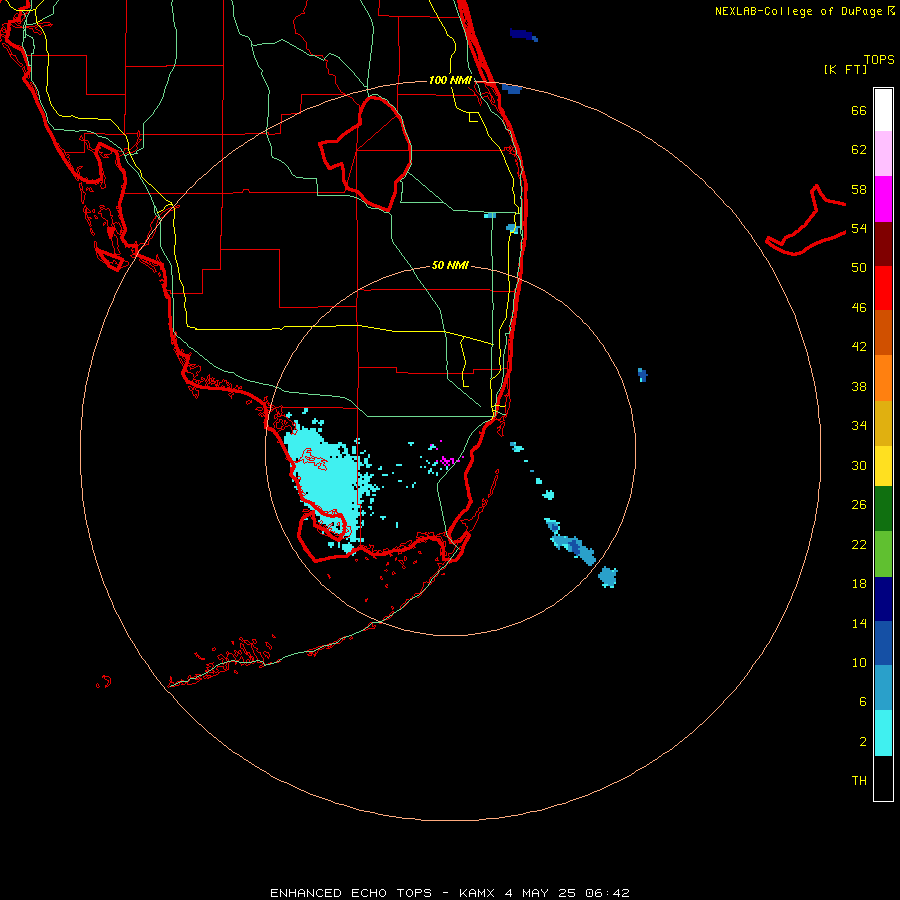Image resolution: width=900 pixels, height=900 pixels.
Task: Click the legend value 46
Action: (x=859, y=308)
